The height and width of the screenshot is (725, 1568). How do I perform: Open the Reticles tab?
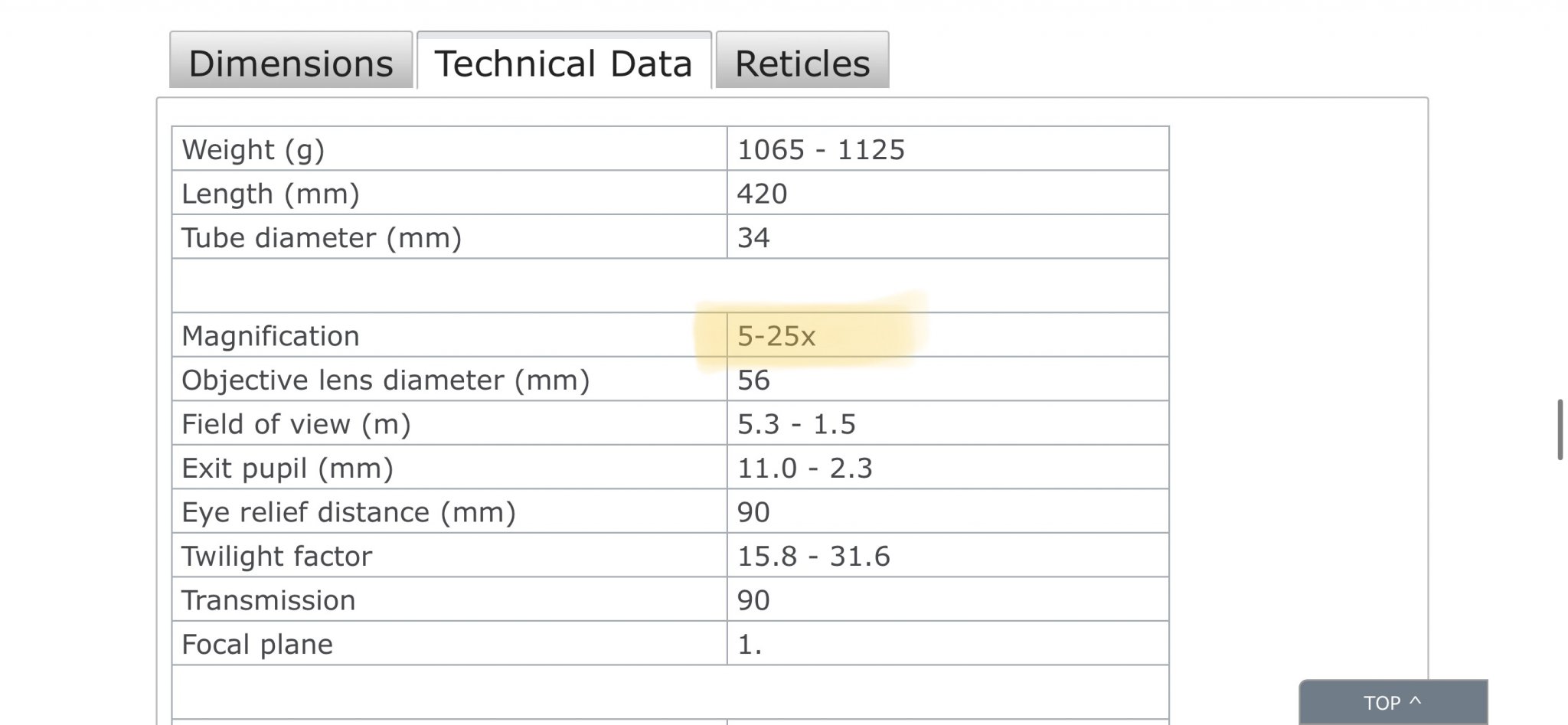[x=802, y=63]
